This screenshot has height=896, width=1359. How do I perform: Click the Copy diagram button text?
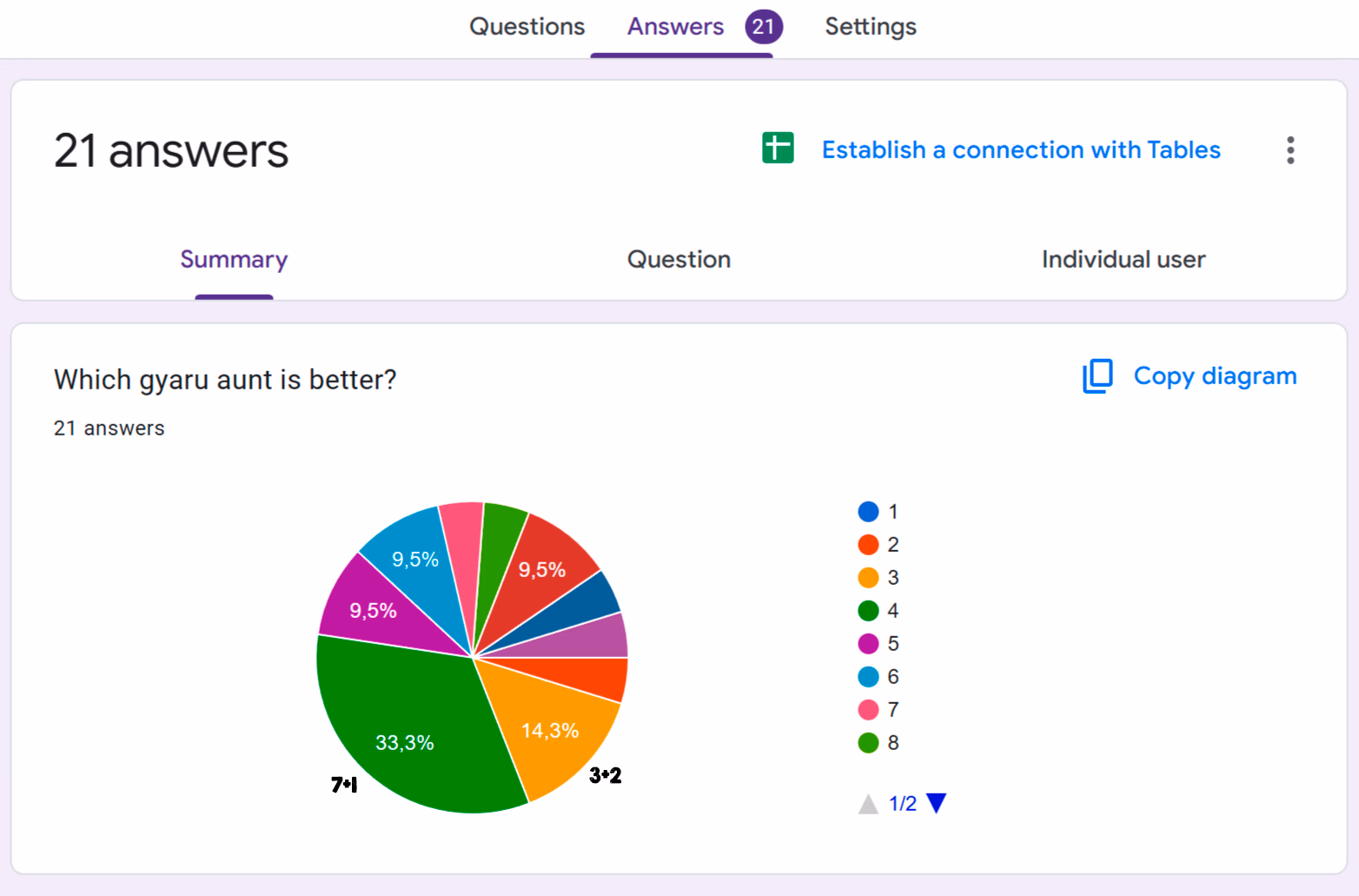click(1215, 376)
